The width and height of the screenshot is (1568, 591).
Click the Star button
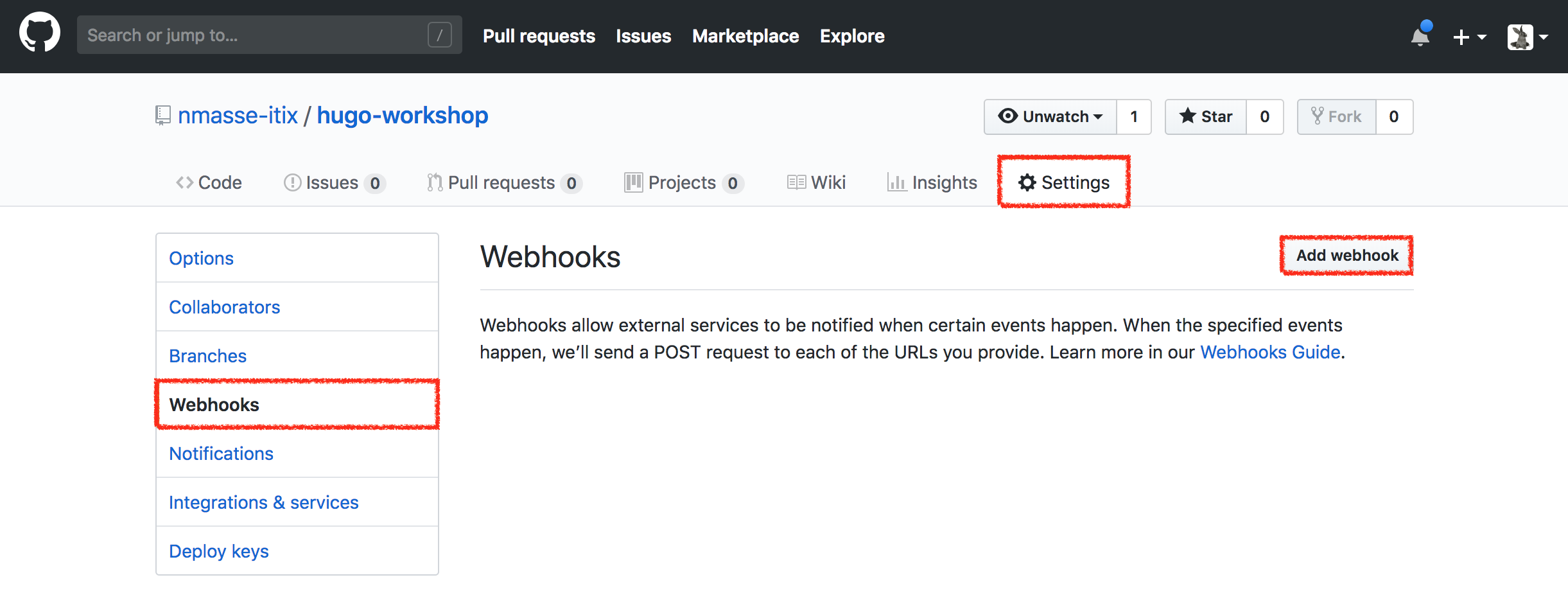point(1206,117)
